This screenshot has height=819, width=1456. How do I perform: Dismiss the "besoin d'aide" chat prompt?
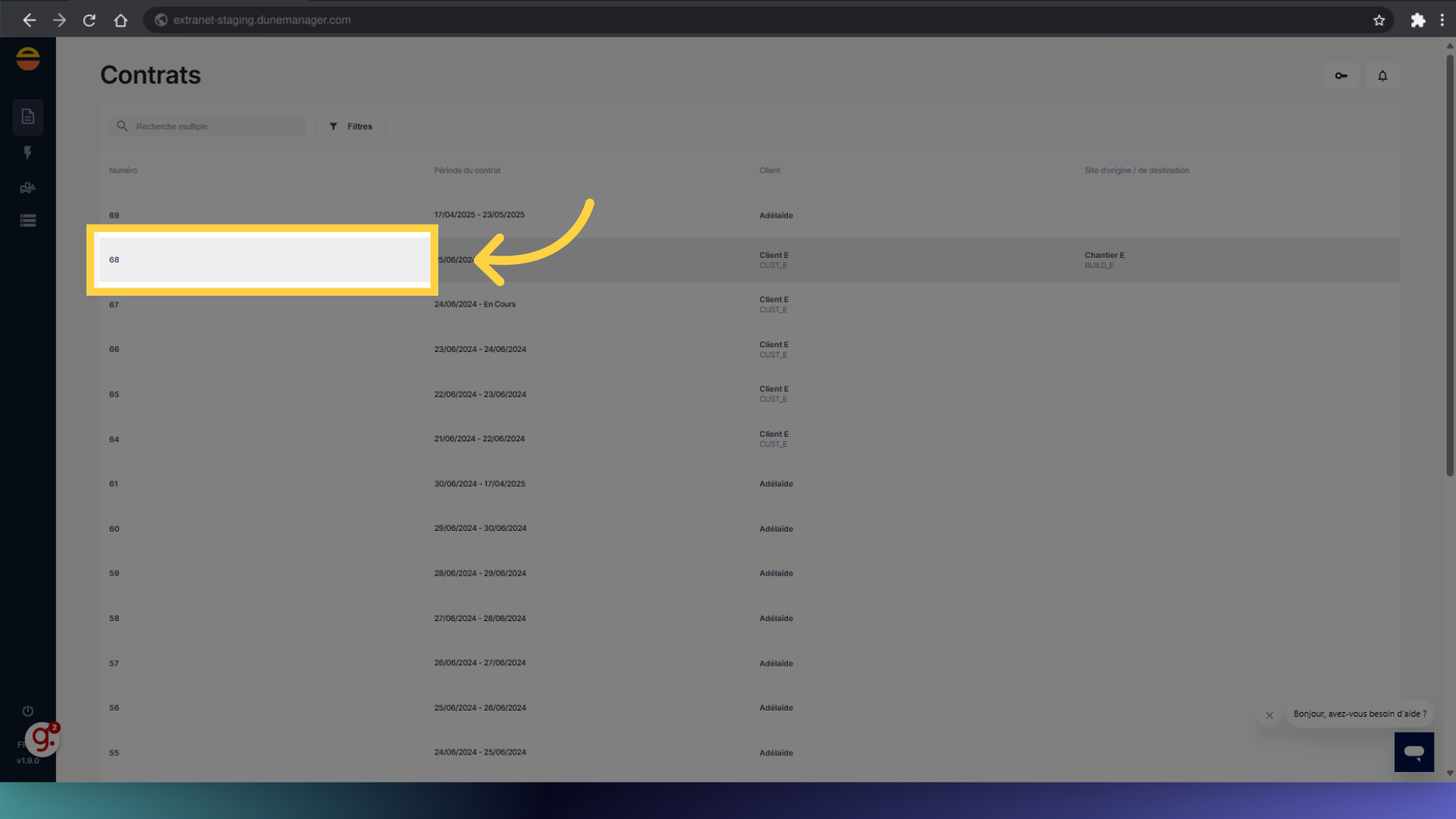[x=1269, y=715]
